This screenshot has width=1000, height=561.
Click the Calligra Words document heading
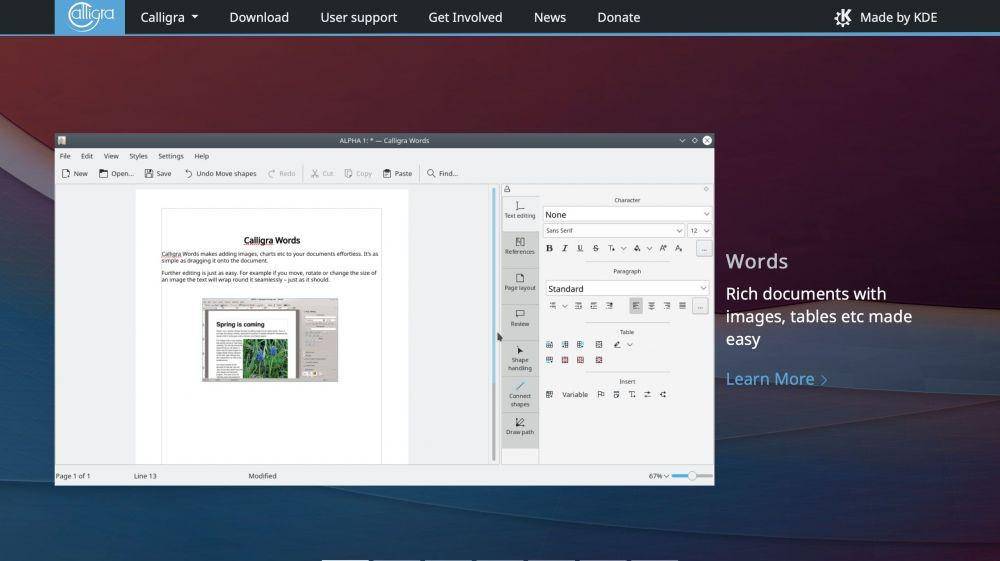pyautogui.click(x=272, y=240)
